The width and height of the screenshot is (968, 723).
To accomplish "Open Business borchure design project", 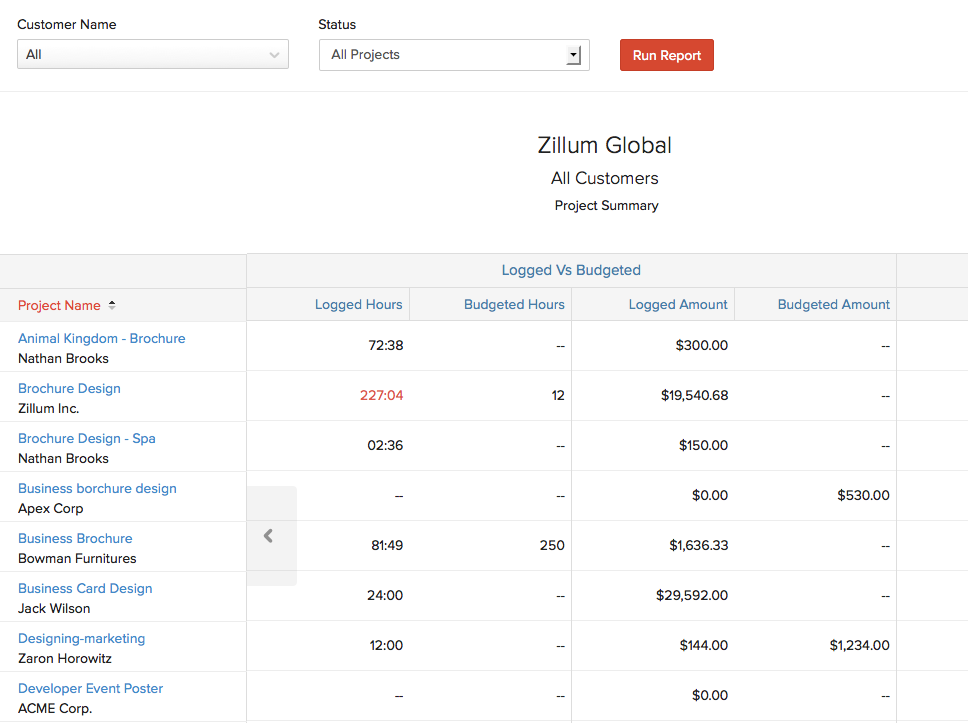I will tap(97, 489).
